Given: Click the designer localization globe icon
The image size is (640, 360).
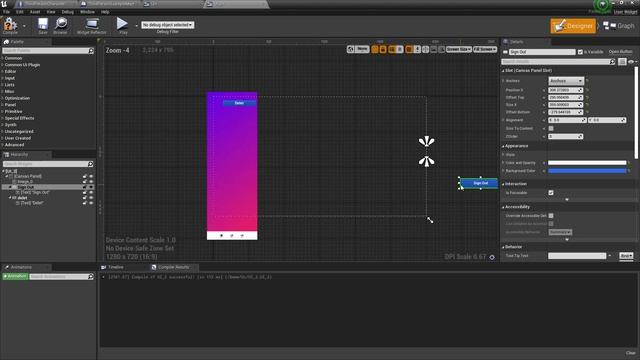Looking at the screenshot, I should pos(351,49).
